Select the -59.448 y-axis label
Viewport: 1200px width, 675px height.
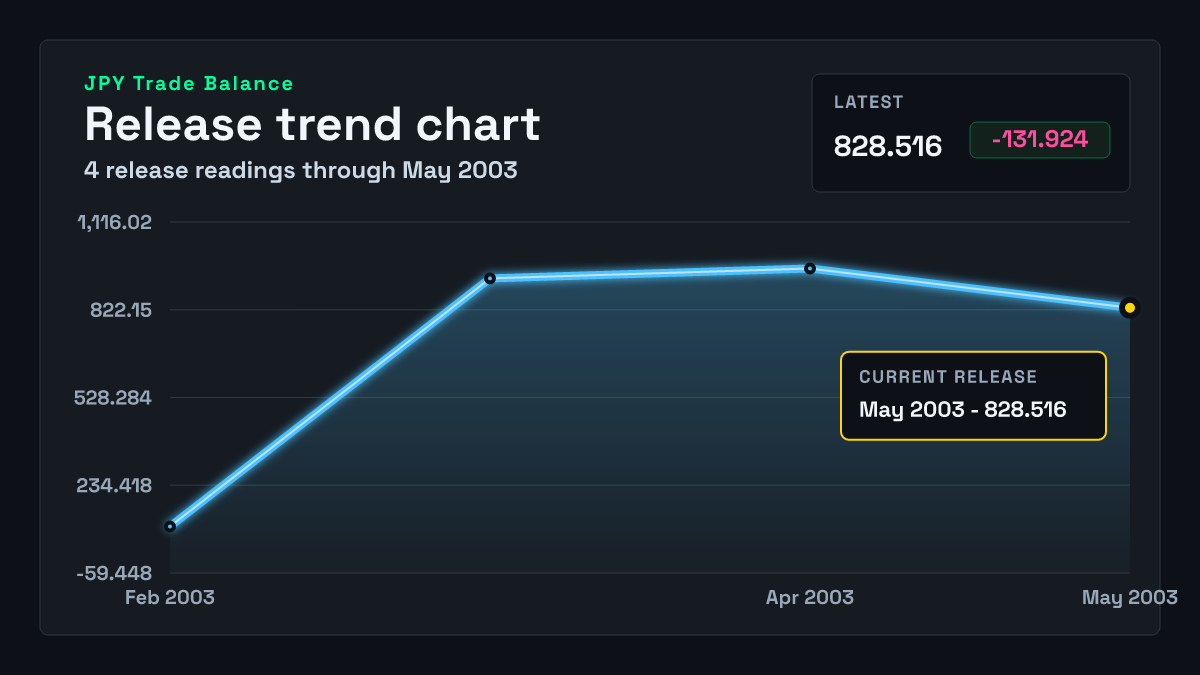115,574
